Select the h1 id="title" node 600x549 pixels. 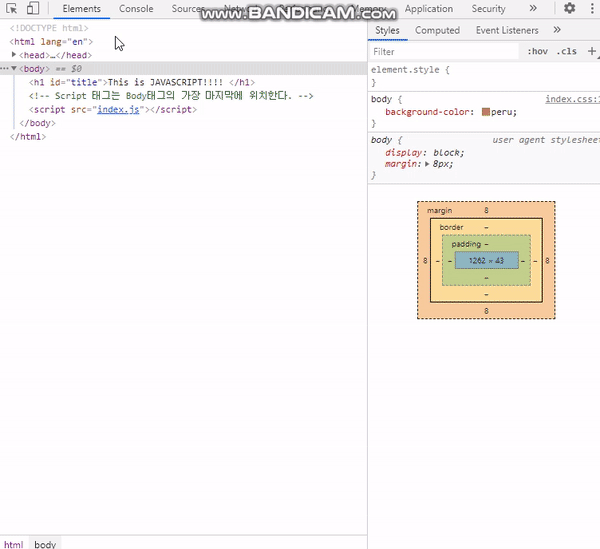point(142,82)
